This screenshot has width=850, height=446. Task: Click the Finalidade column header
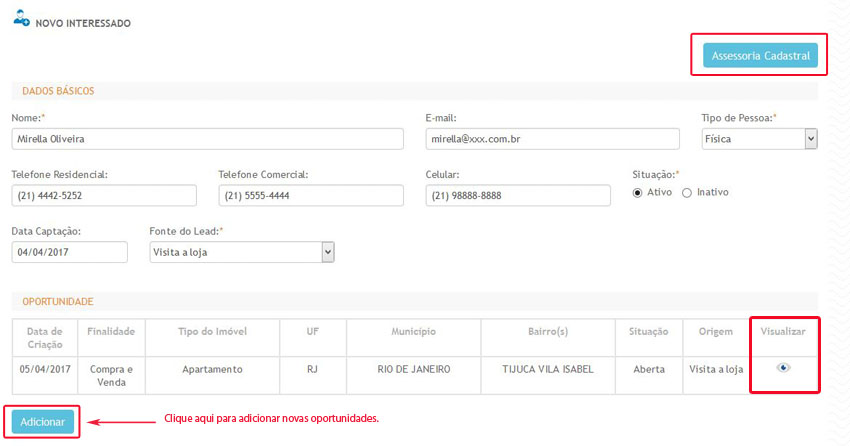111,331
